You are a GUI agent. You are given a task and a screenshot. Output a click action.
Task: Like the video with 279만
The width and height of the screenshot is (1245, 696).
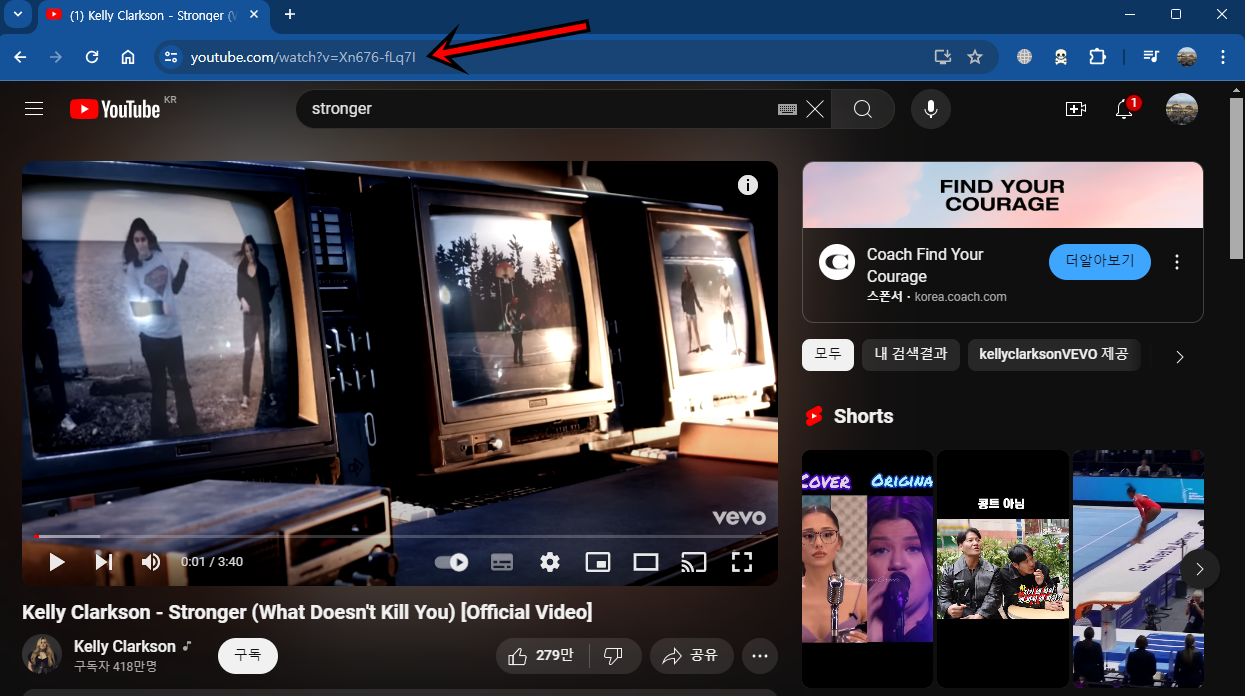pyautogui.click(x=542, y=656)
